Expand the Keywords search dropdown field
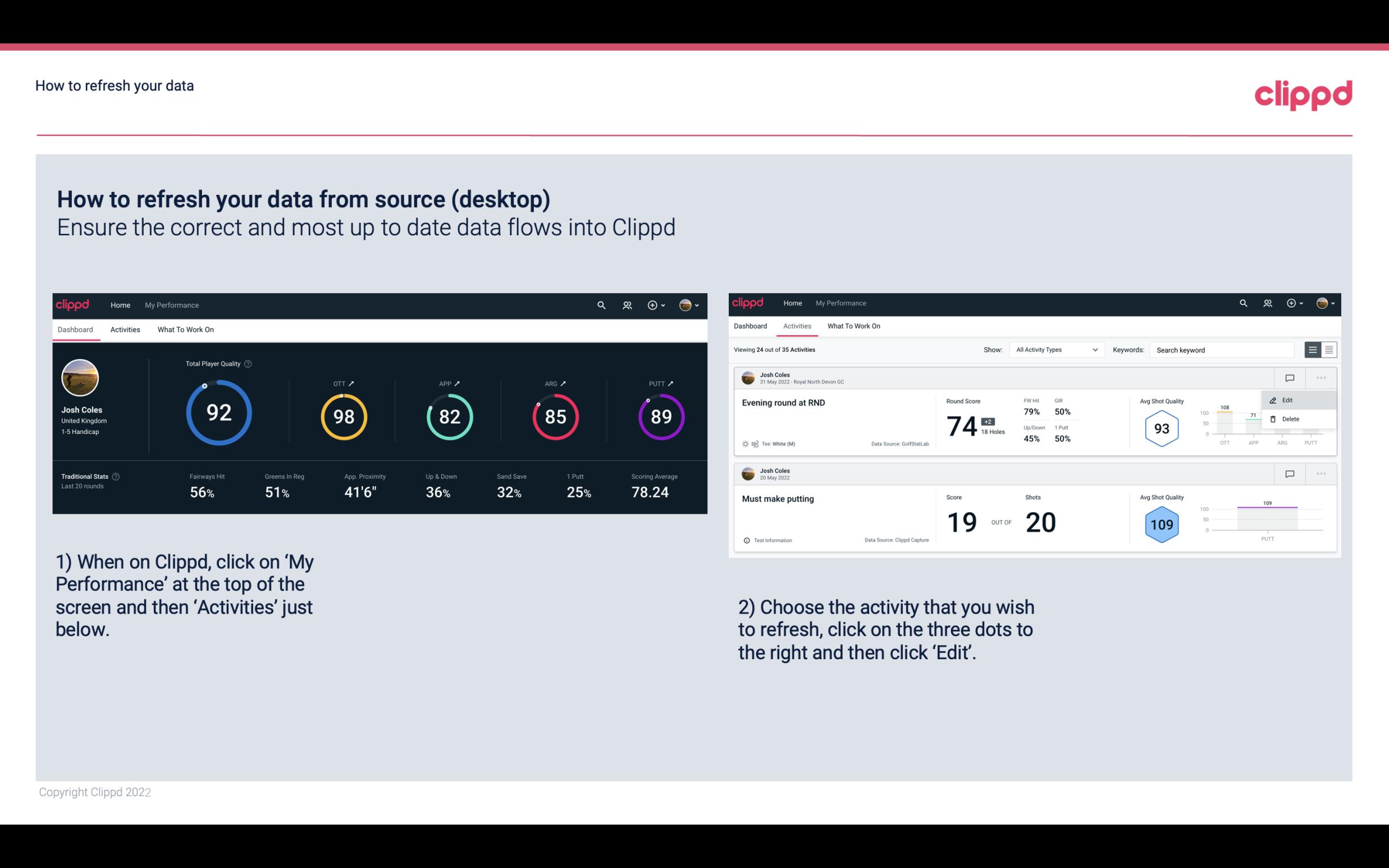The height and width of the screenshot is (868, 1389). (x=1221, y=349)
